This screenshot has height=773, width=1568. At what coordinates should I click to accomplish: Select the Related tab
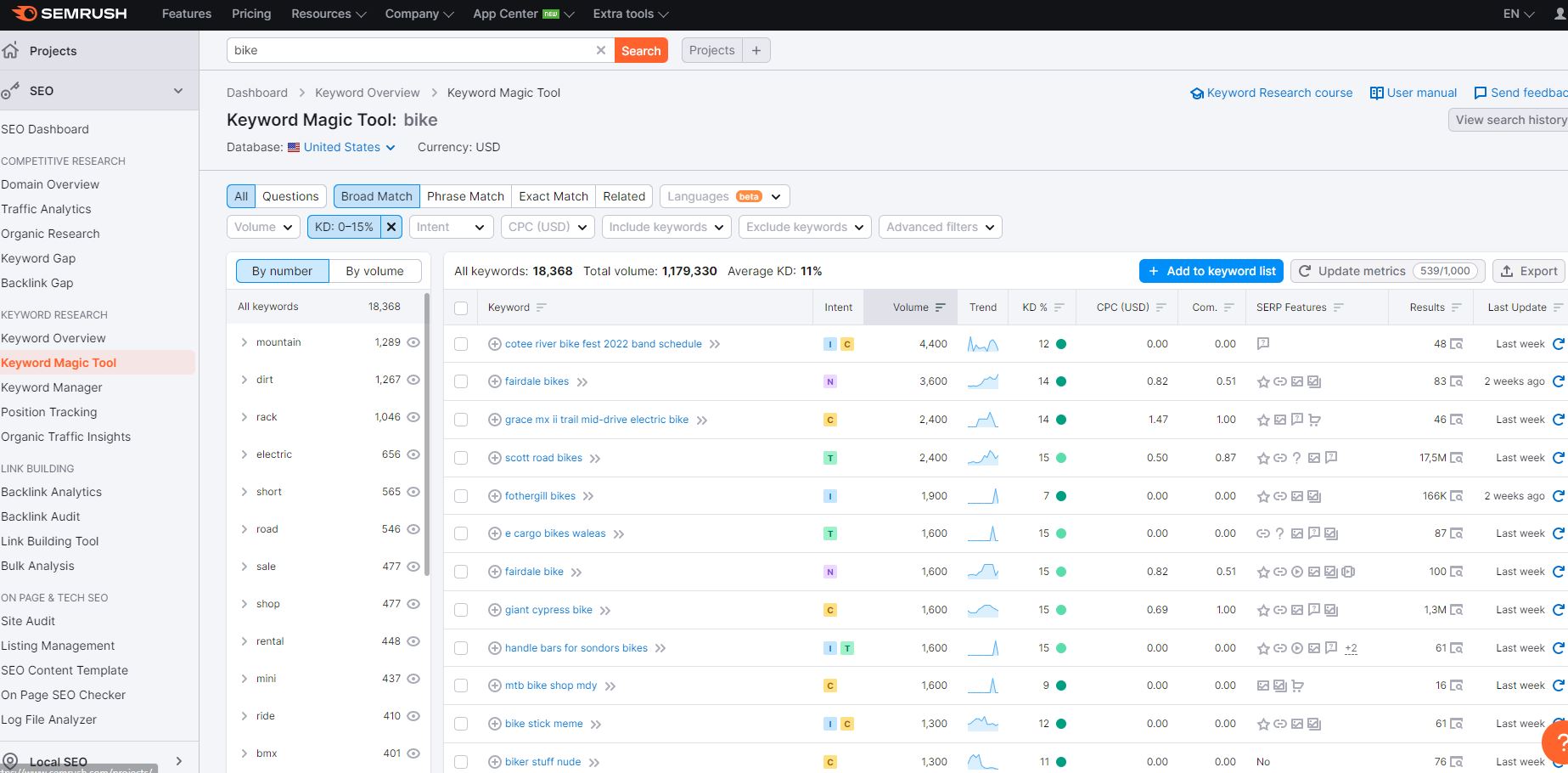tap(624, 196)
